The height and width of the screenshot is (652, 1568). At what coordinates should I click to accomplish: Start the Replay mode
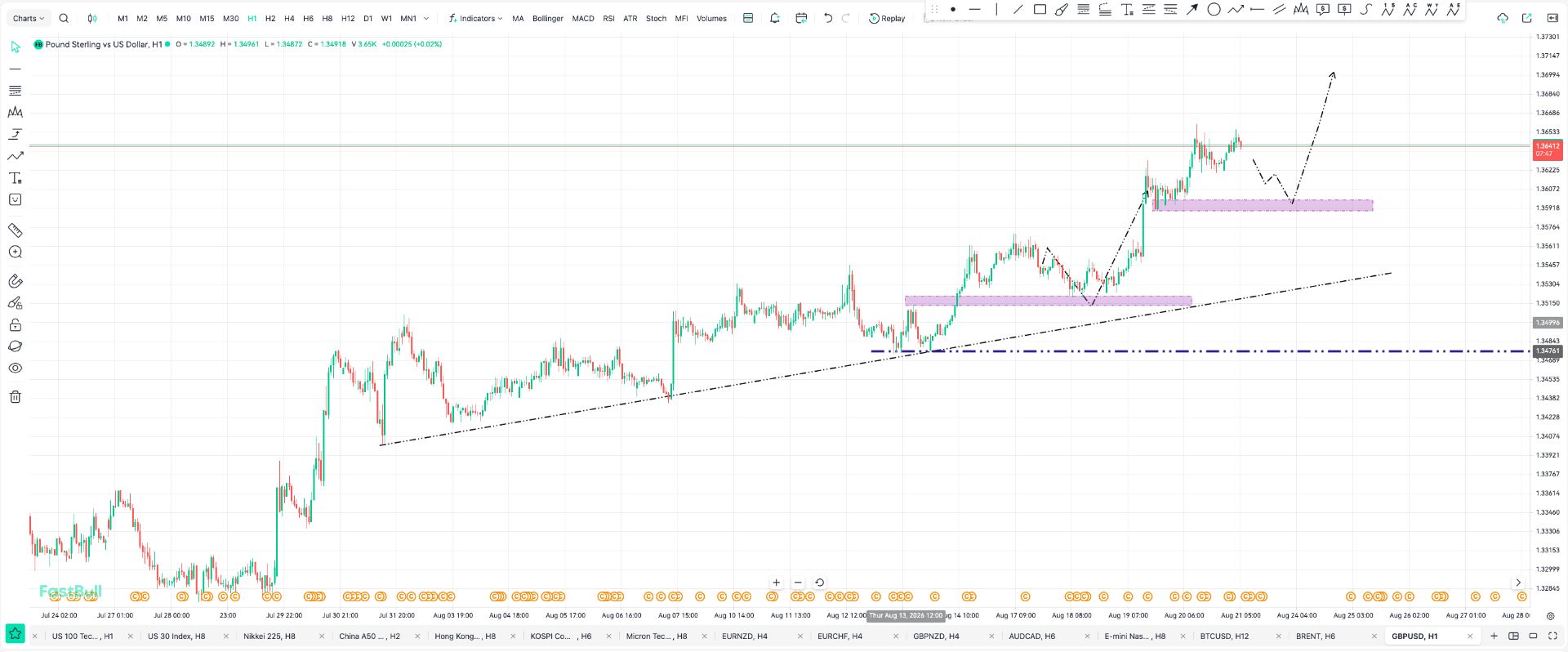(x=887, y=18)
